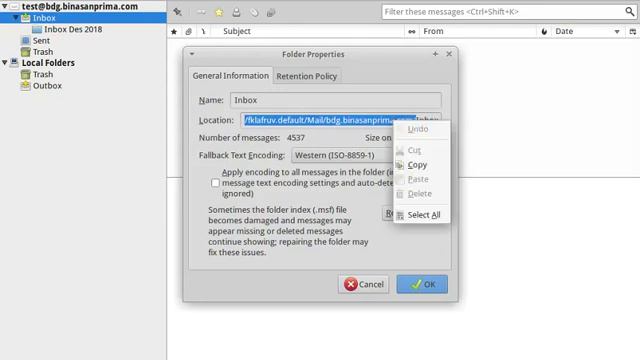Click Paste in the context menu
This screenshot has height=360, width=640.
coord(422,179)
